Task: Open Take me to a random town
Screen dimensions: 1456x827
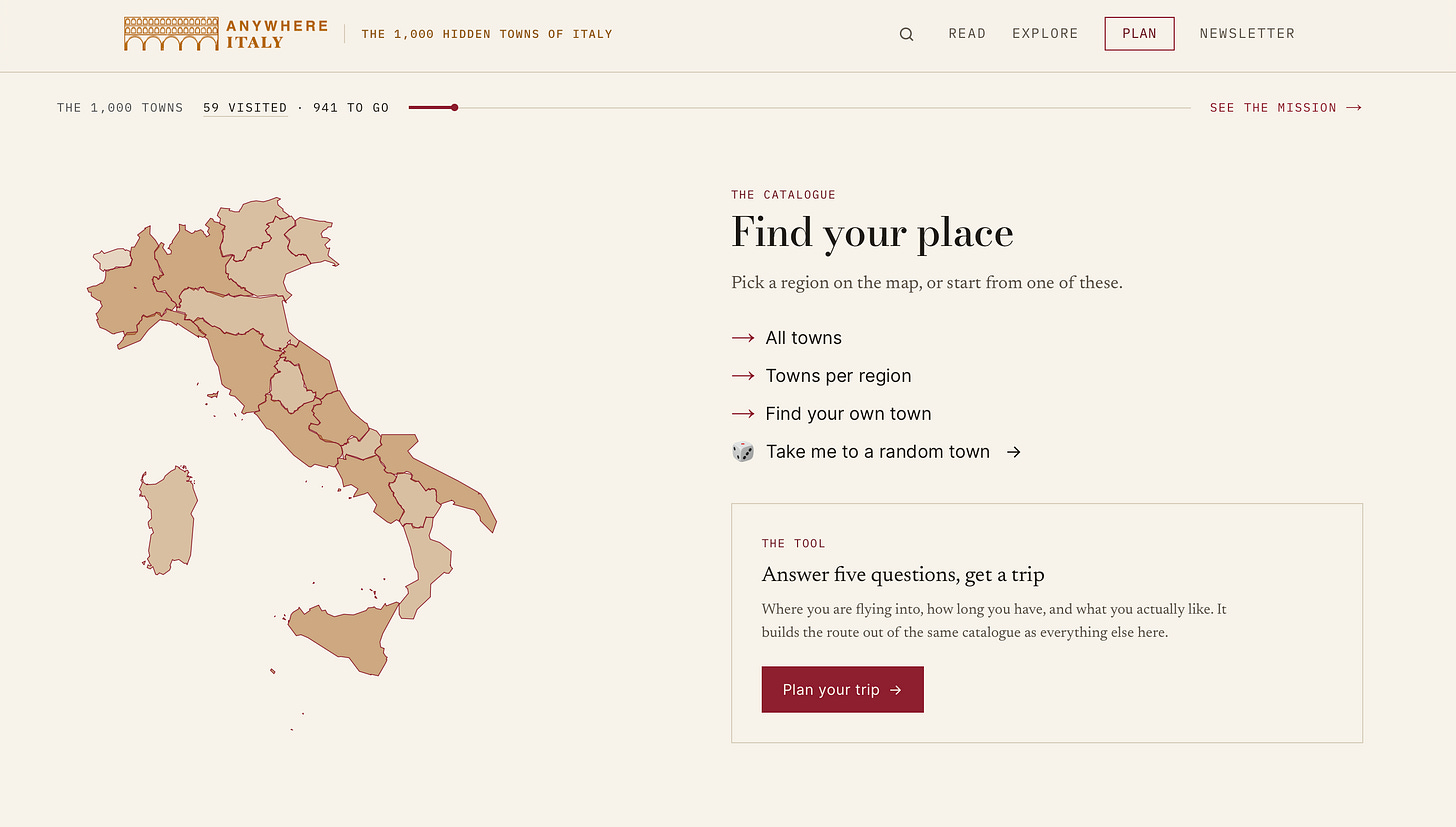Action: [x=877, y=452]
